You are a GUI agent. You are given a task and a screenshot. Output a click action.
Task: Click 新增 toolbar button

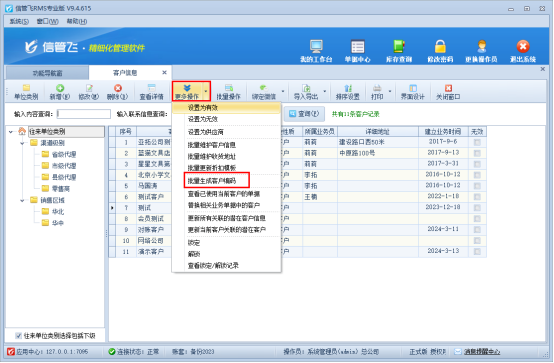[60, 92]
